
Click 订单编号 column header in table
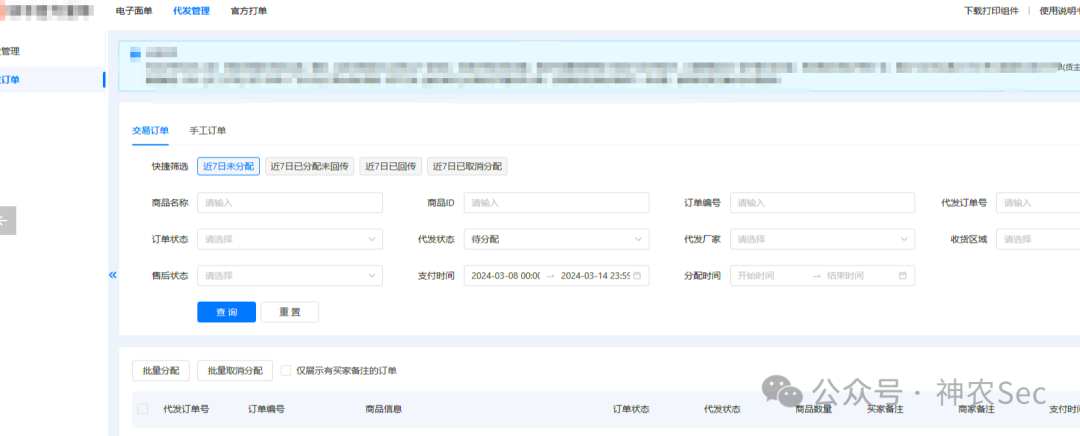[x=266, y=409]
